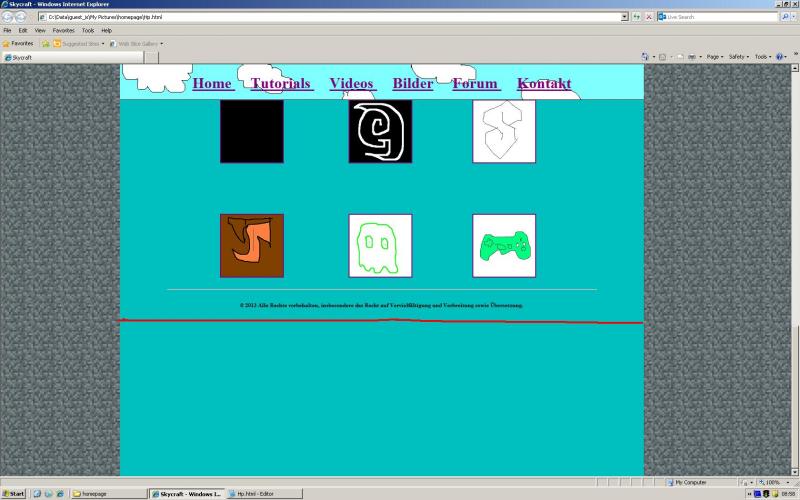Screen dimensions: 800x500
Task: Open the Forum link on the page
Action: pos(475,83)
